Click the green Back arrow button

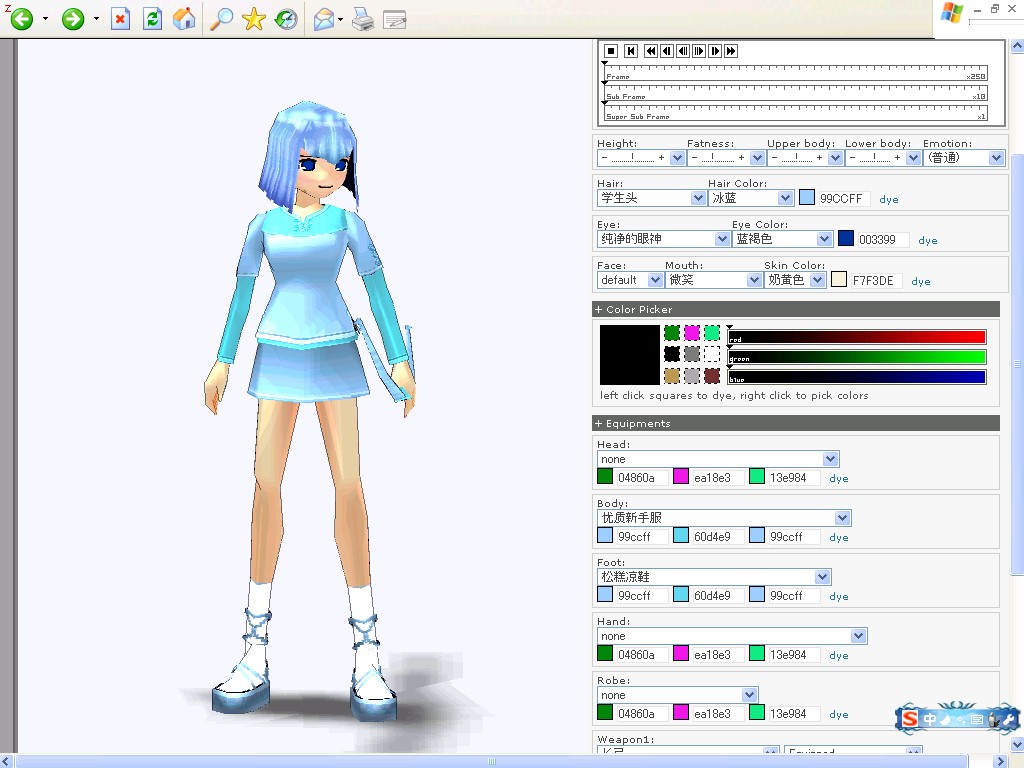(x=22, y=19)
